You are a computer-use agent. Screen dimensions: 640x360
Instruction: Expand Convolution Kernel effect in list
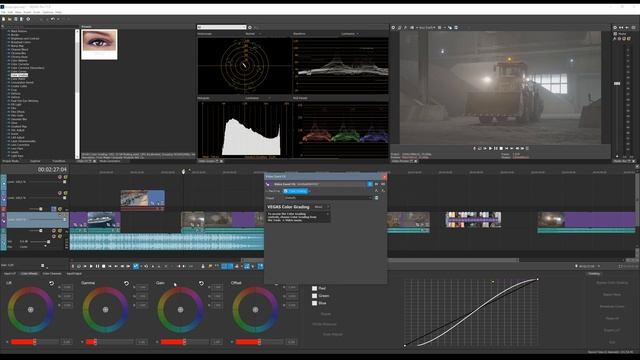point(9,82)
